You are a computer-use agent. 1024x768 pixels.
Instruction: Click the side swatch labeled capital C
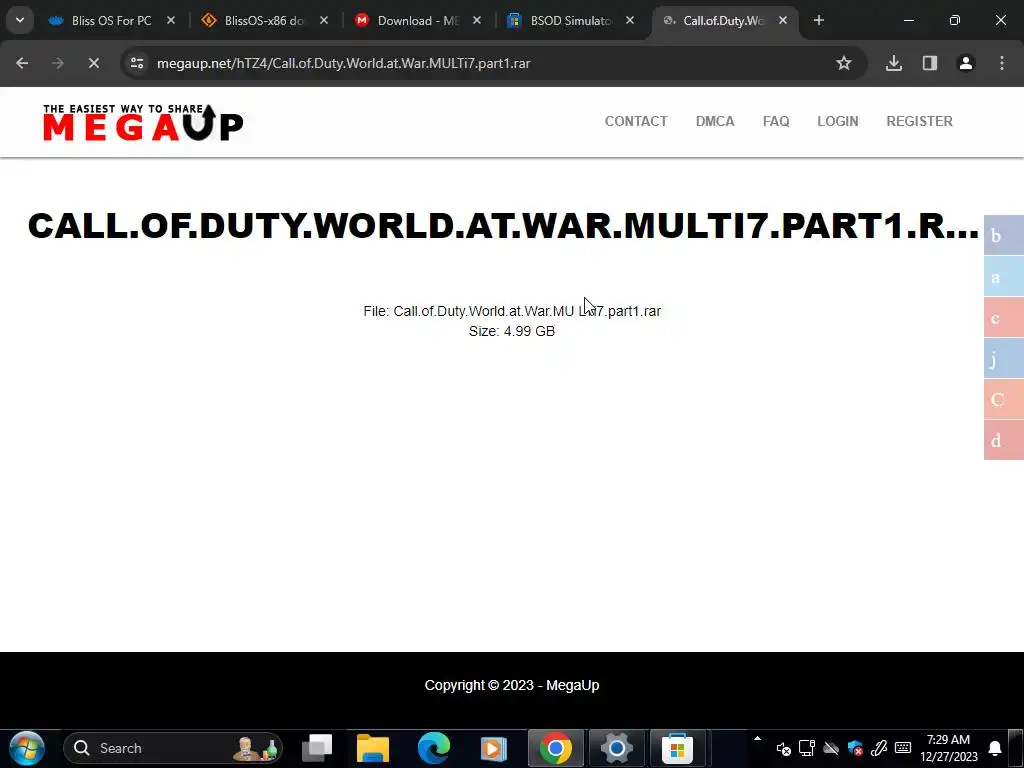tap(1004, 399)
